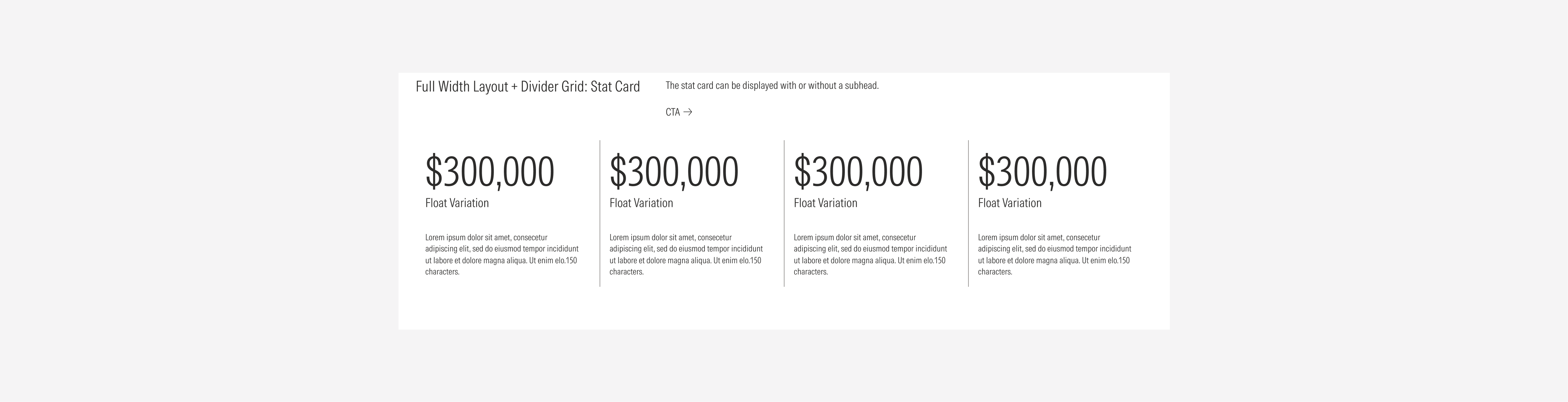Viewport: 1568px width, 402px height.
Task: Click the Full Width Layout heading
Action: (527, 86)
